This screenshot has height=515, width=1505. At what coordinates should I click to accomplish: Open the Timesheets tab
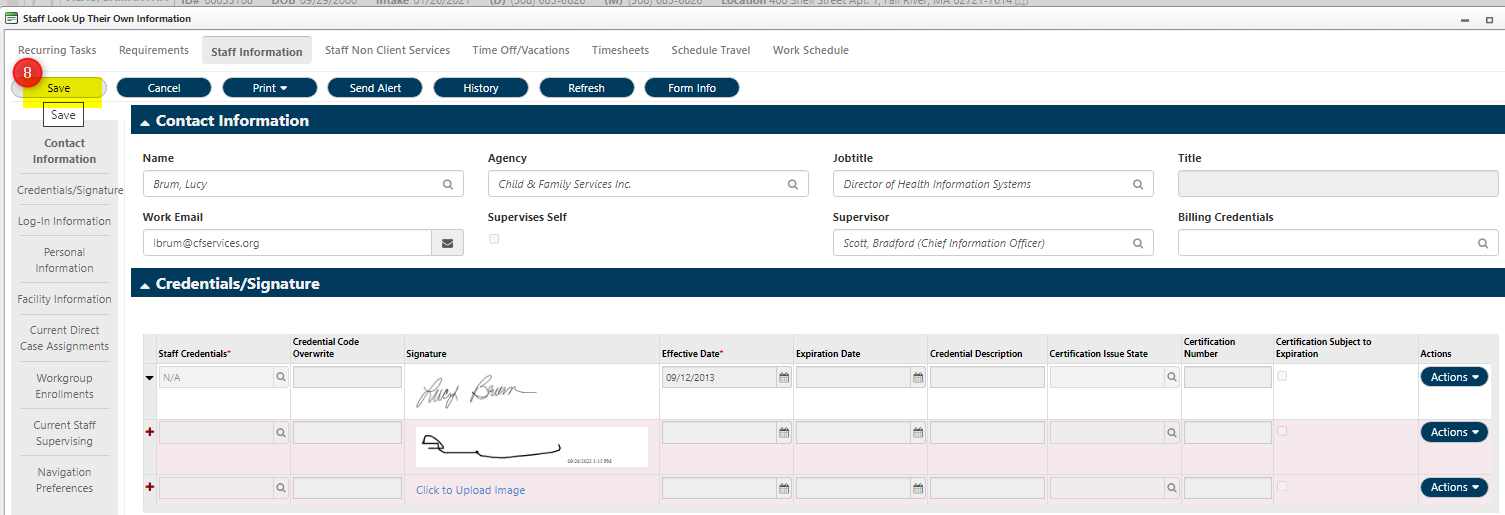[620, 50]
